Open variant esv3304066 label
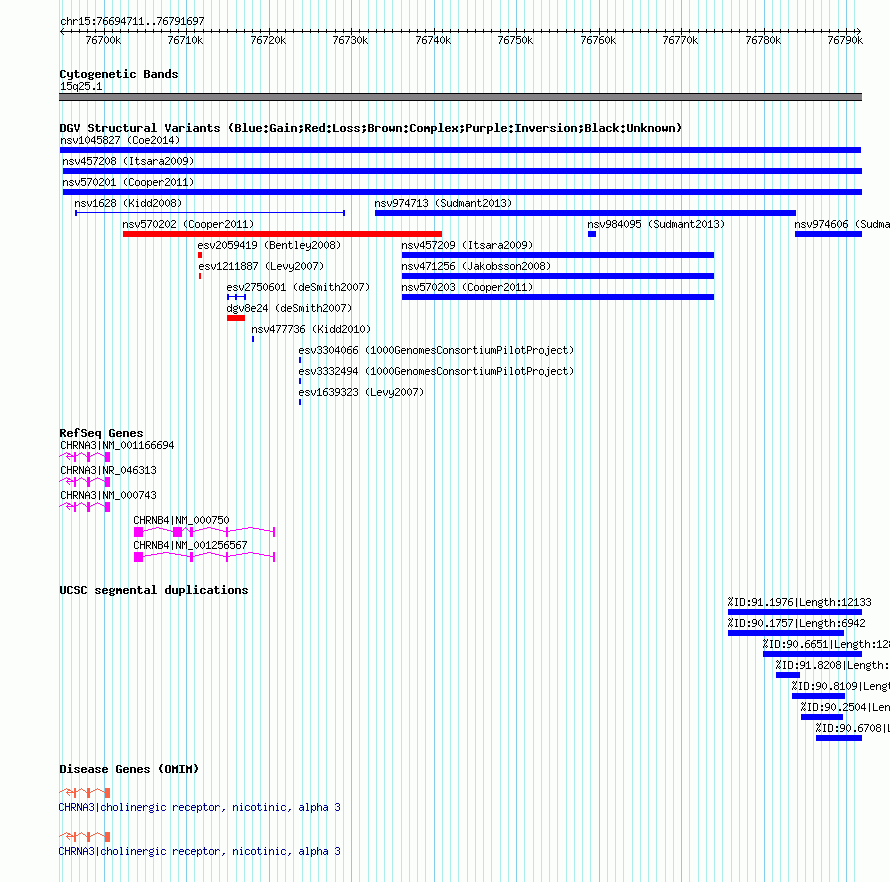890x882 pixels. [x=436, y=350]
